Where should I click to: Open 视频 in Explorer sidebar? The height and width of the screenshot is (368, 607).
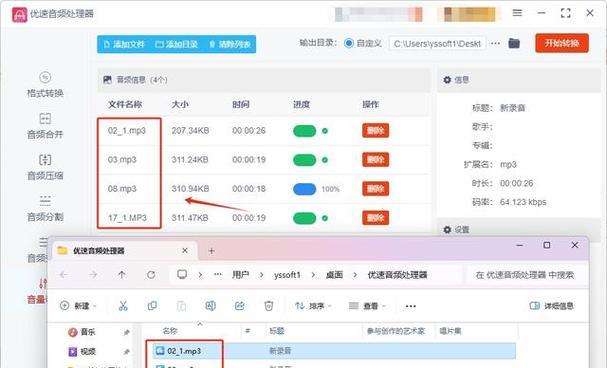pyautogui.click(x=82, y=351)
